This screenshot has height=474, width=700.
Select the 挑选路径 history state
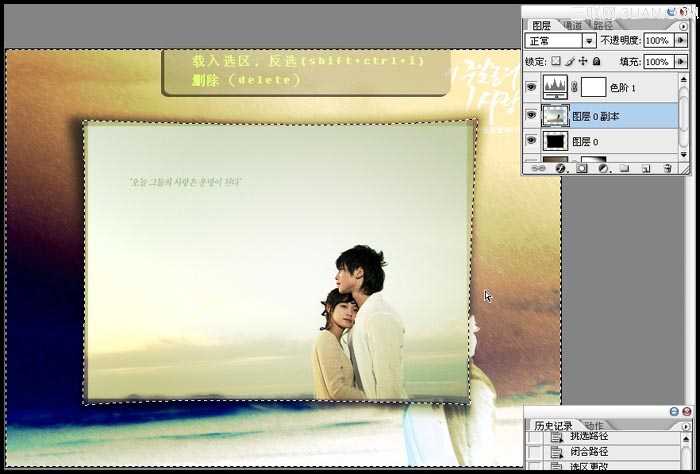(x=590, y=437)
